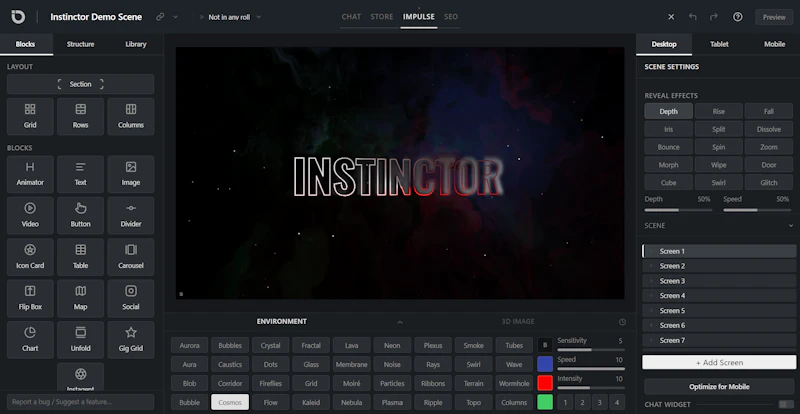800x414 pixels.
Task: Select the Plasma environment
Action: [392, 402]
